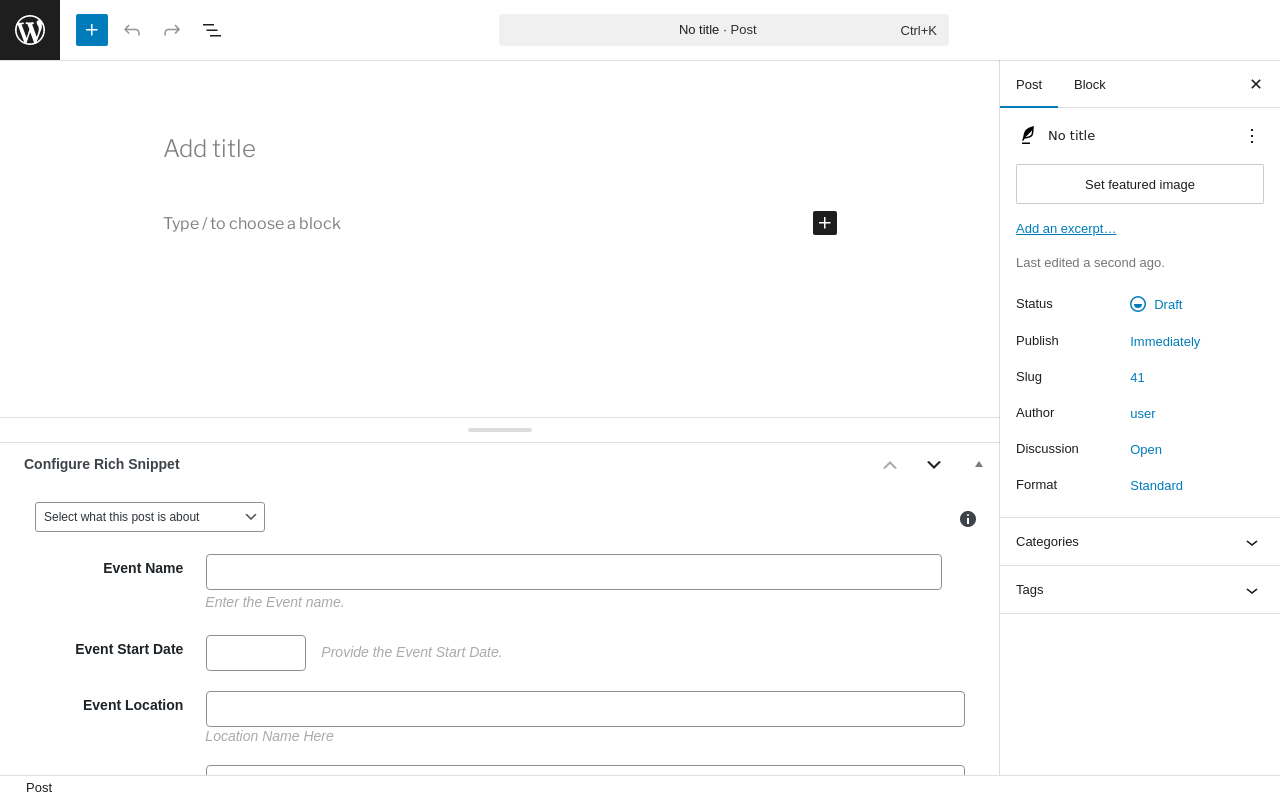This screenshot has width=1280, height=800.
Task: Change the Draft status
Action: pyautogui.click(x=1157, y=304)
